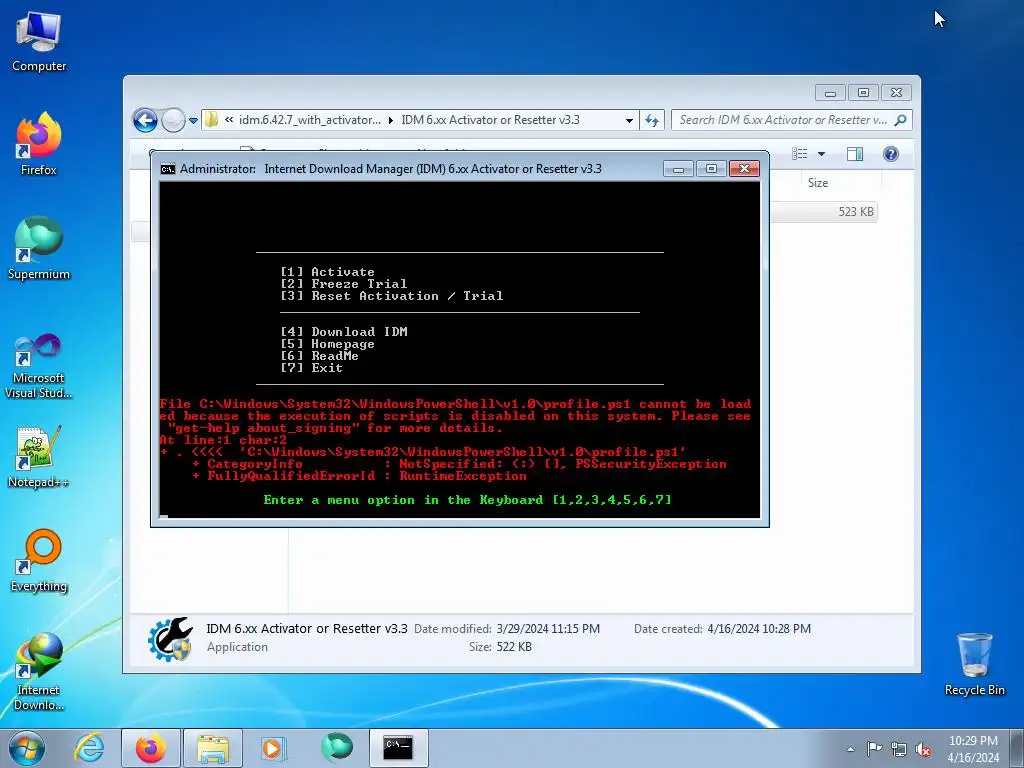Open Notepad++ desktop shortcut

point(39,456)
